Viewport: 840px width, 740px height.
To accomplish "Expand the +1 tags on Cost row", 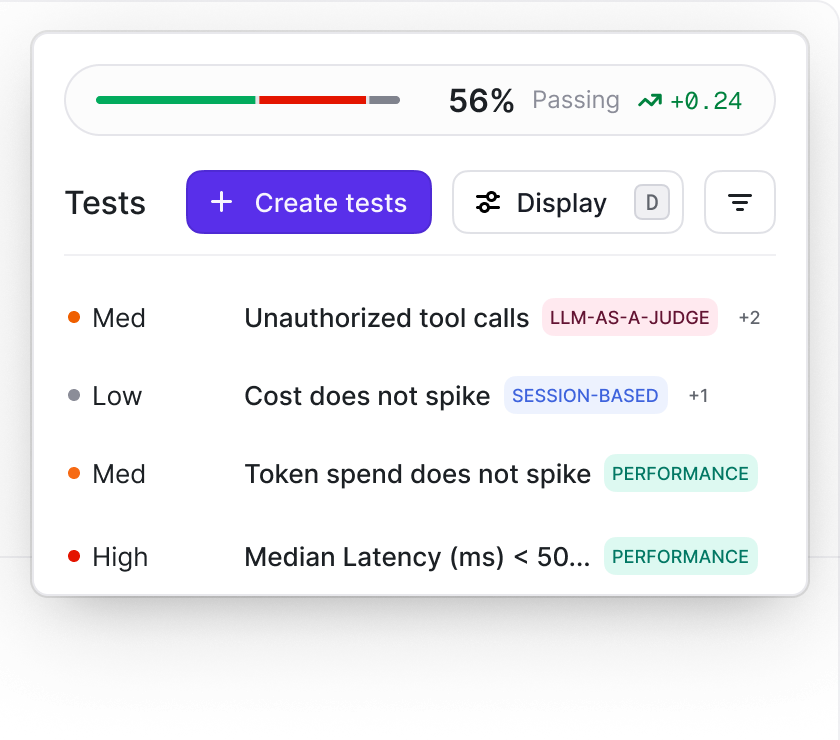I will (x=698, y=395).
